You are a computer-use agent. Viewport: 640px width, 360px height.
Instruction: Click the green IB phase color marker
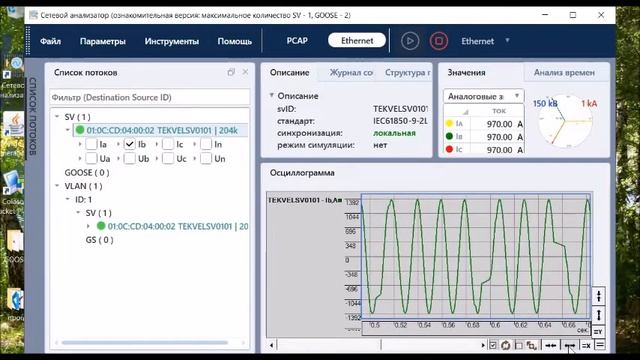tap(449, 136)
